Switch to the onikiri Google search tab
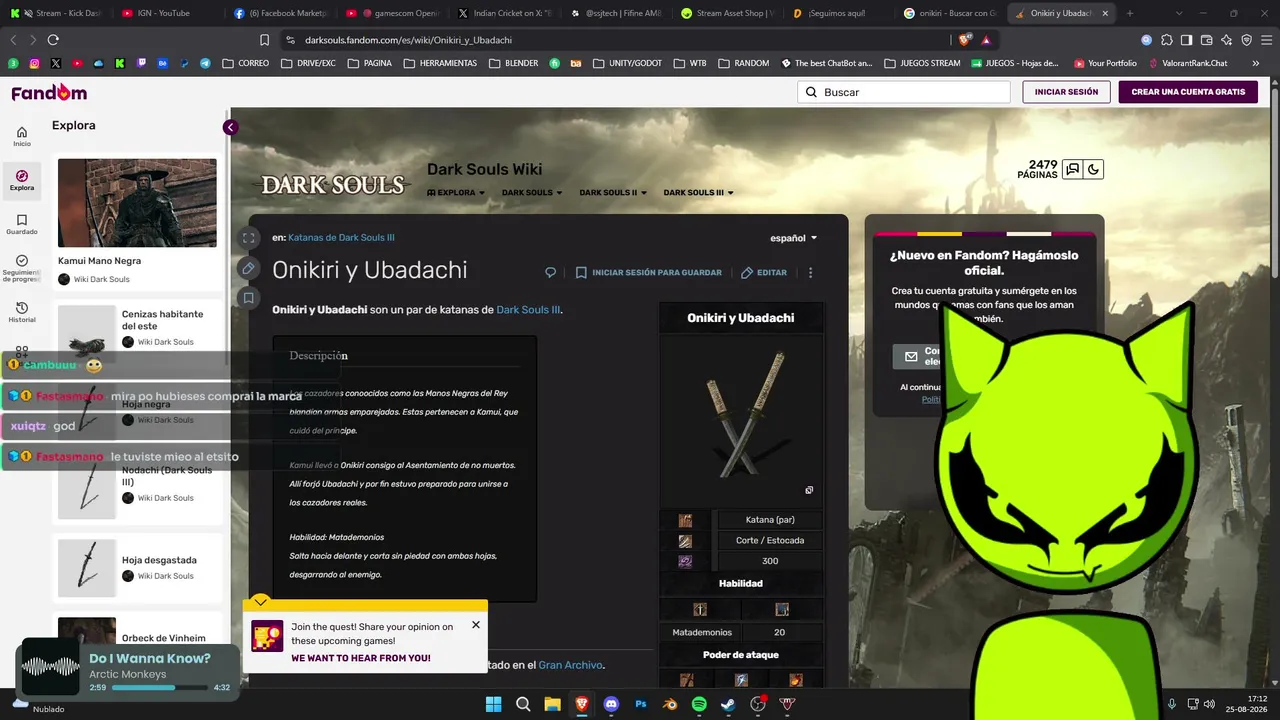1280x720 pixels. pyautogui.click(x=952, y=13)
